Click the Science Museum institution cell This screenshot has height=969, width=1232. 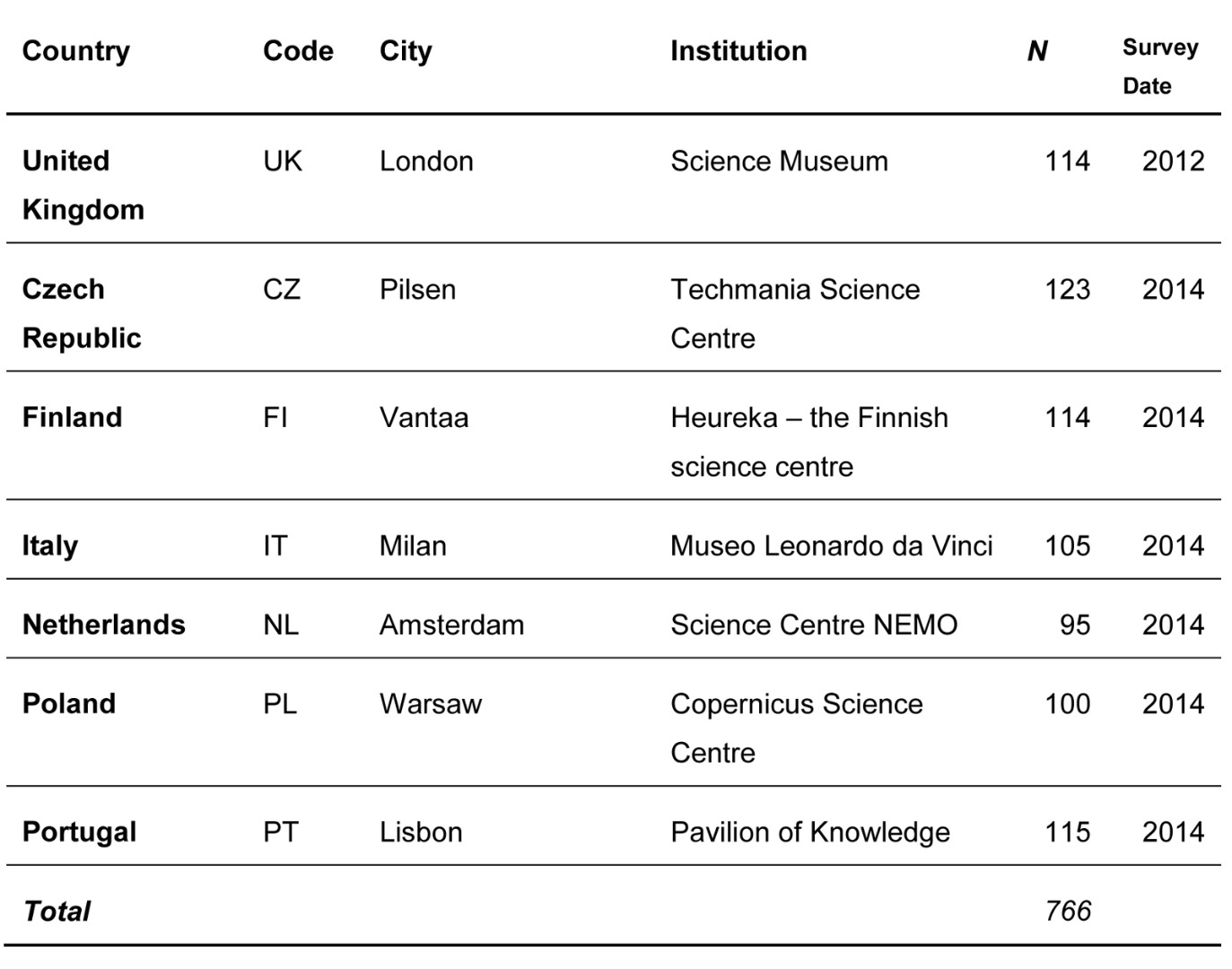click(x=779, y=161)
